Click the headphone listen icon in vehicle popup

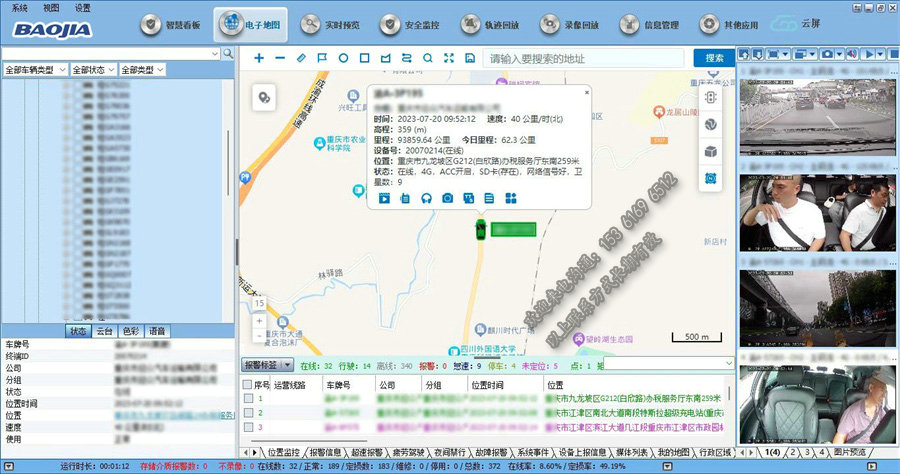point(426,198)
